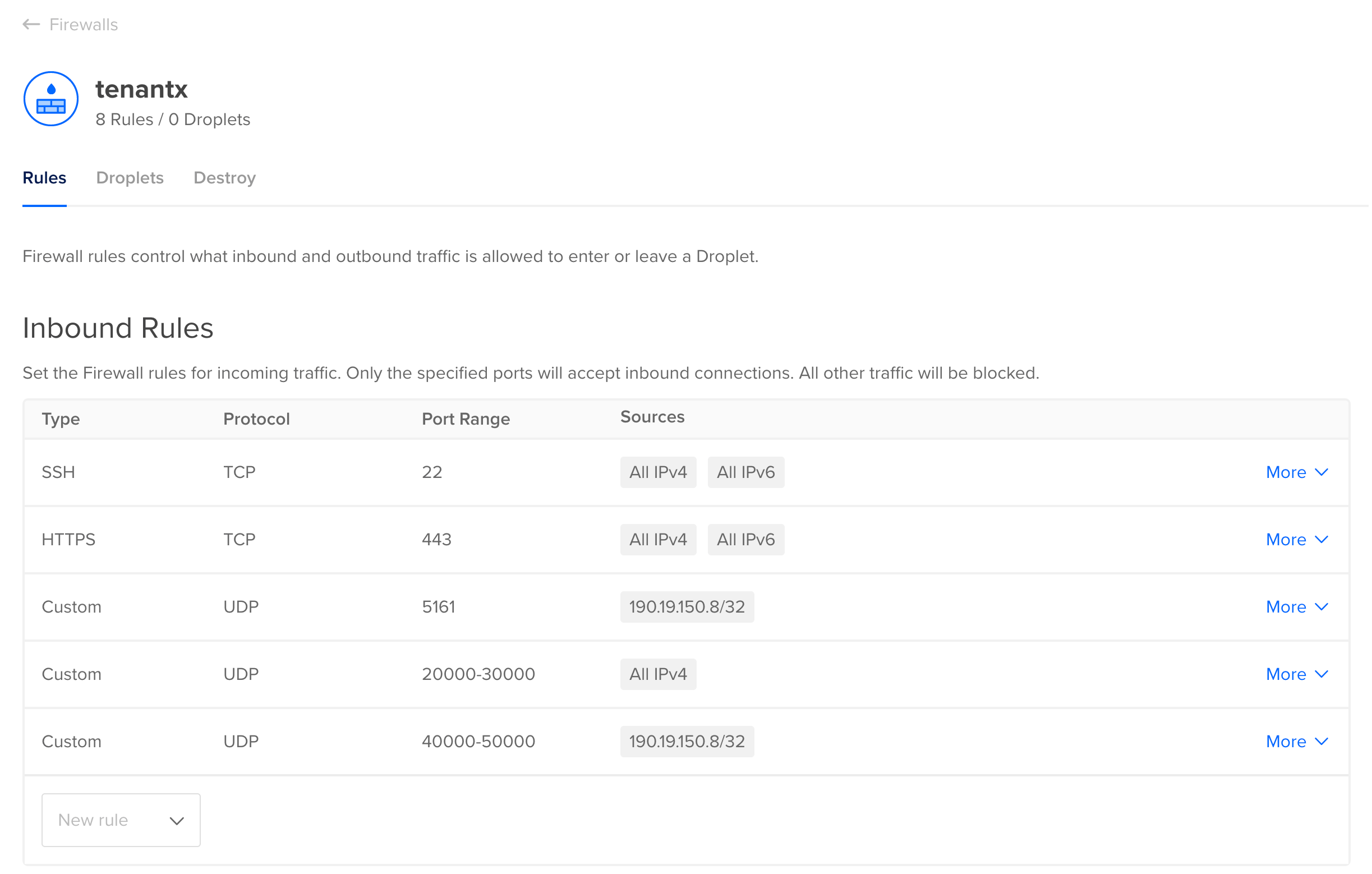Click All IPv4 tag on the 20000-30000 rule

(658, 674)
